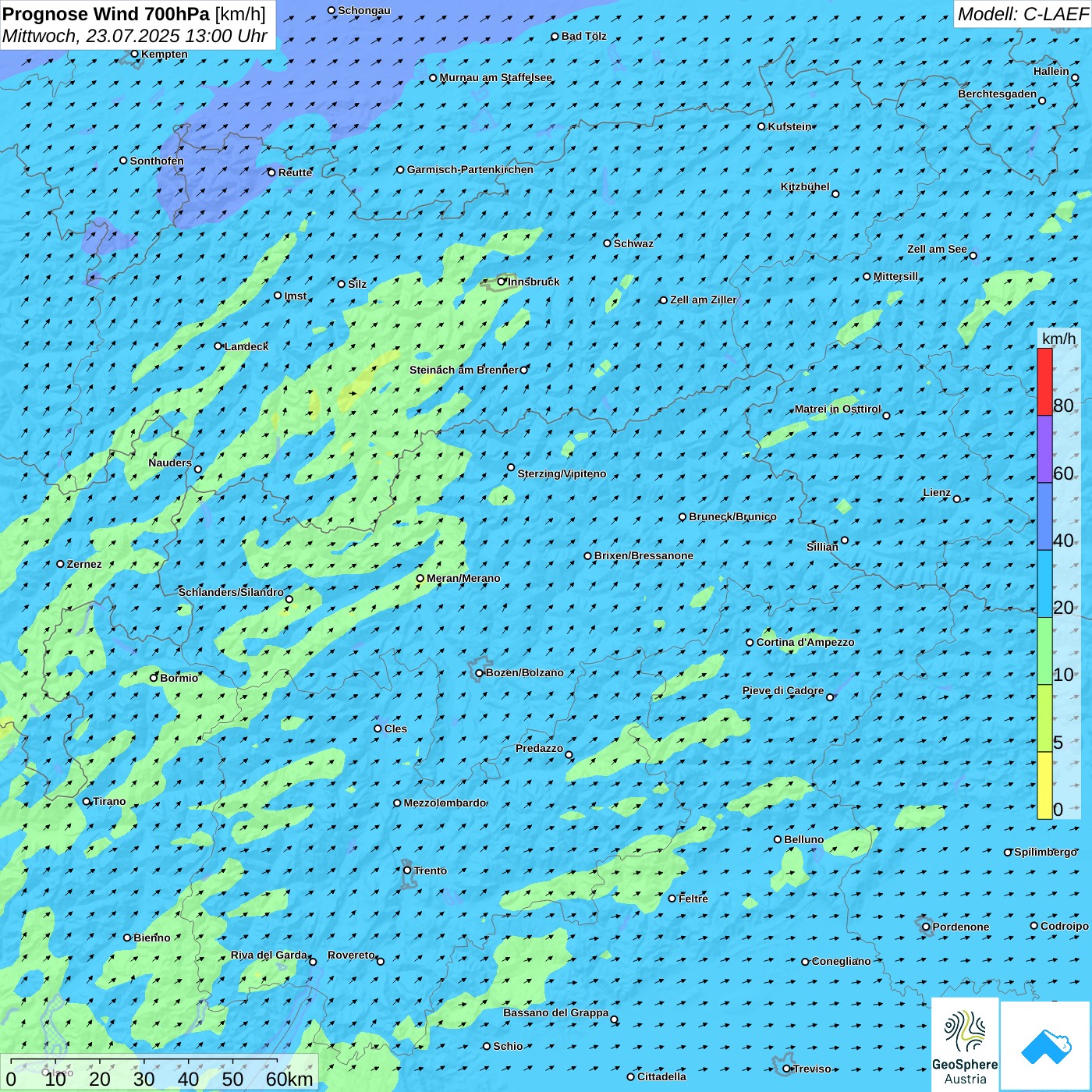The width and height of the screenshot is (1092, 1092).
Task: Click the Imst label
Action: click(x=296, y=296)
